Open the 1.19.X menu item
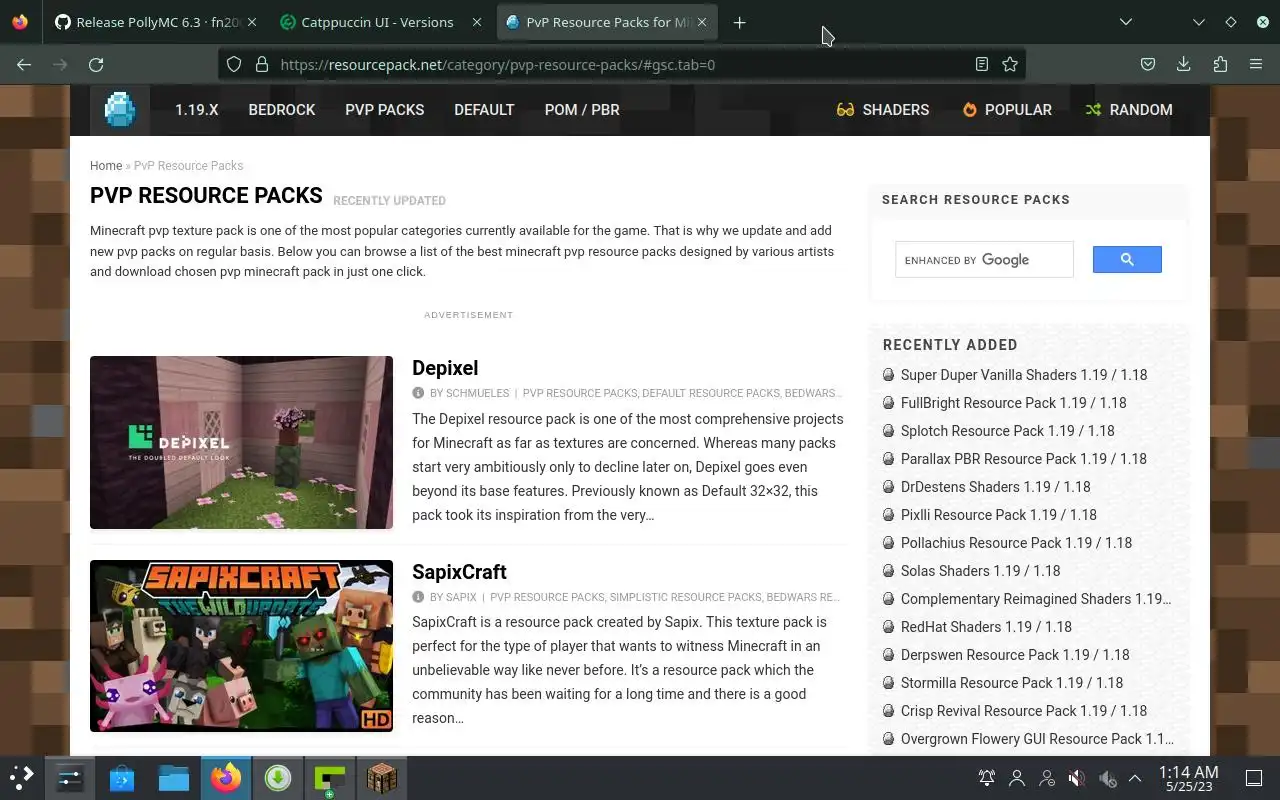 [196, 110]
